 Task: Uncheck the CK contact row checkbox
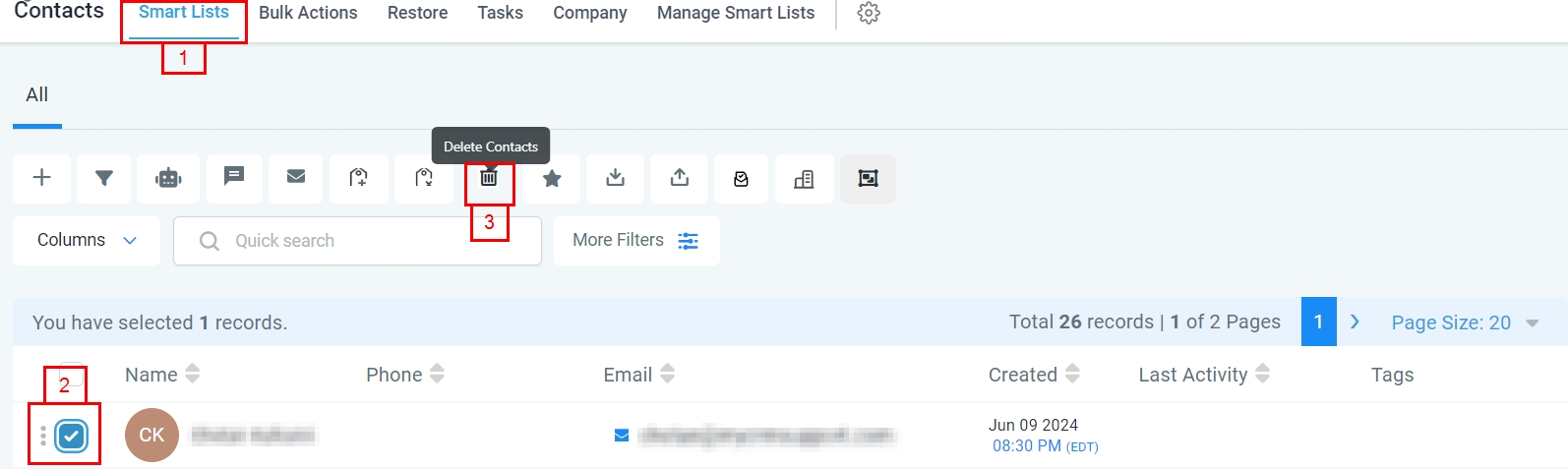[x=71, y=435]
